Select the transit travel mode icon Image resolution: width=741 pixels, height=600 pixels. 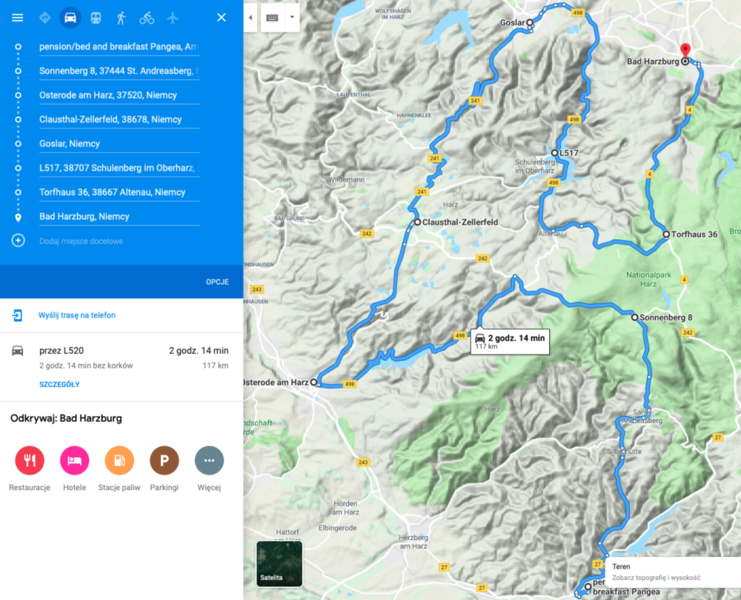(x=95, y=18)
